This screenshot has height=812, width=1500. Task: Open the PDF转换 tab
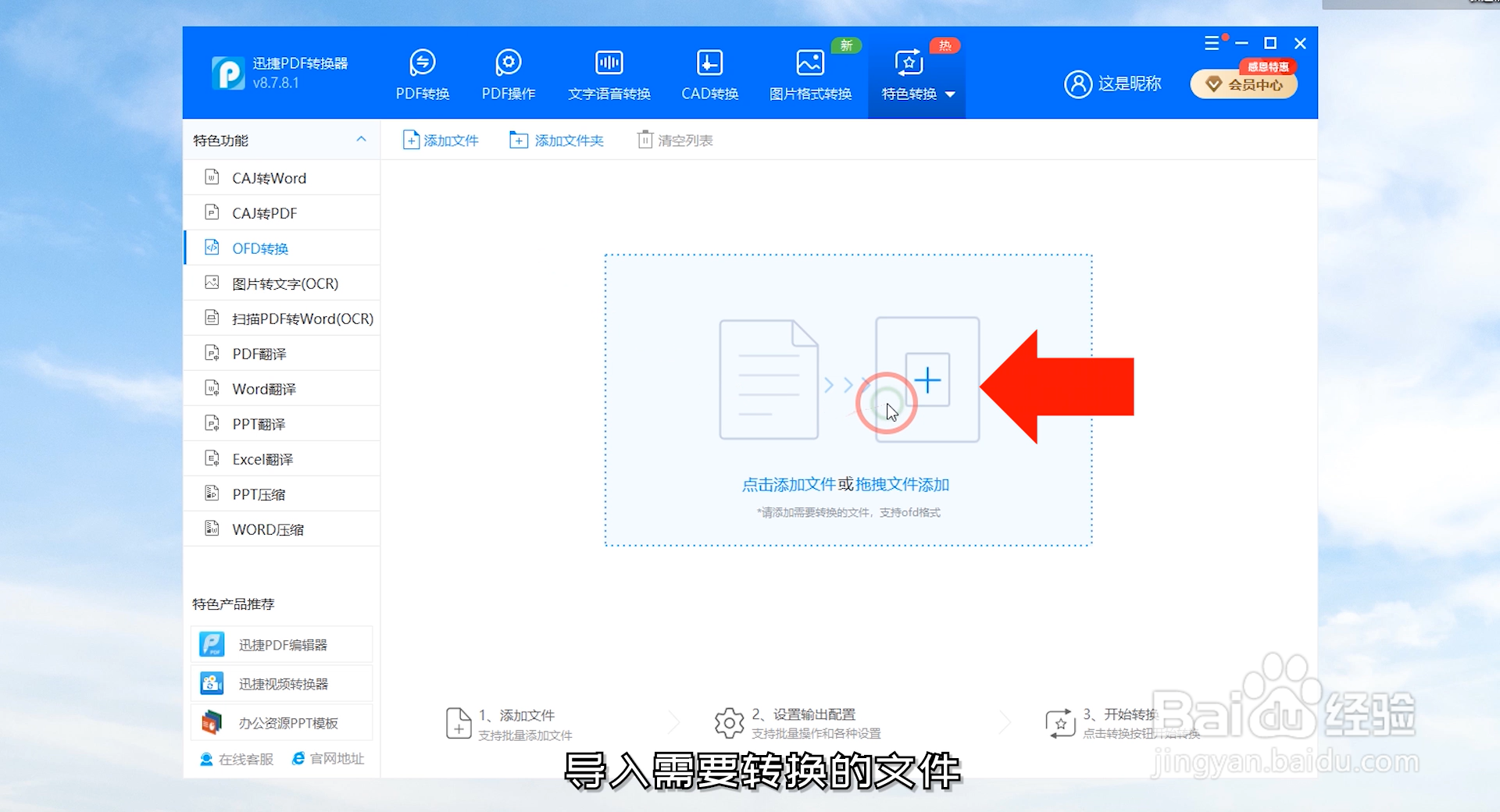[x=422, y=75]
